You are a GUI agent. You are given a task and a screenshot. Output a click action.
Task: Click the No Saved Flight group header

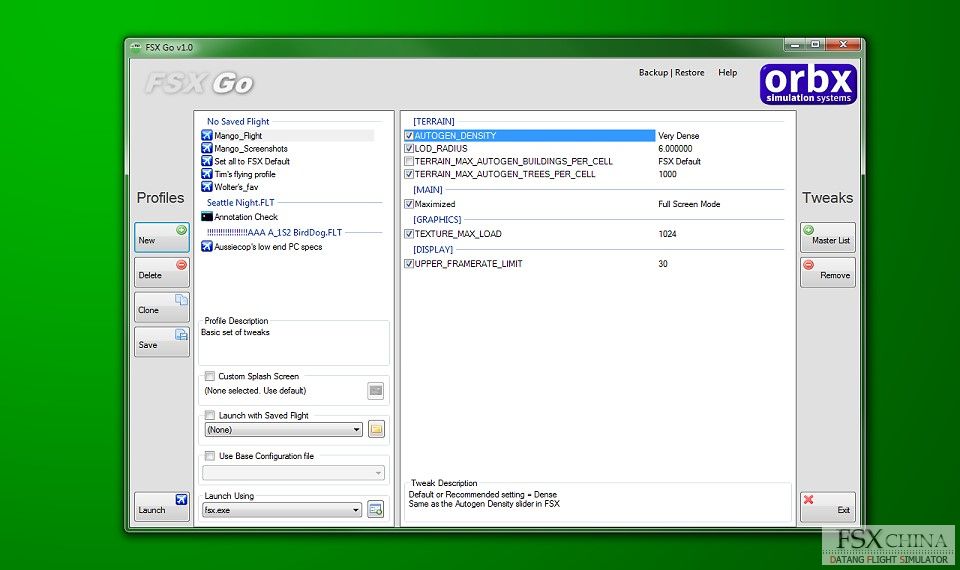tap(238, 121)
